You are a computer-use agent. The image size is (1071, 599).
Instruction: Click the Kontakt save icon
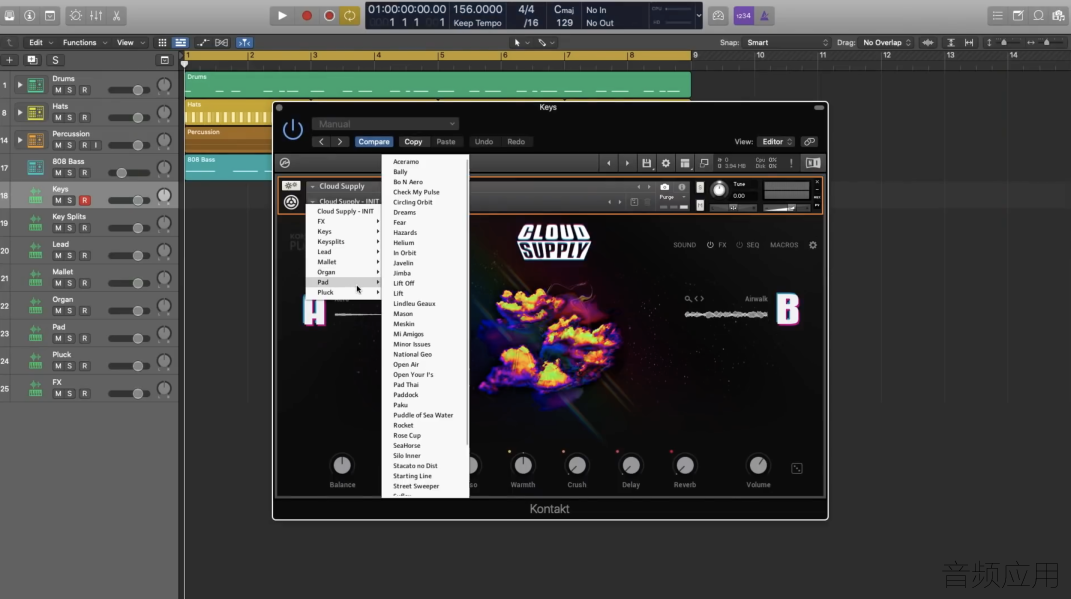click(x=646, y=163)
